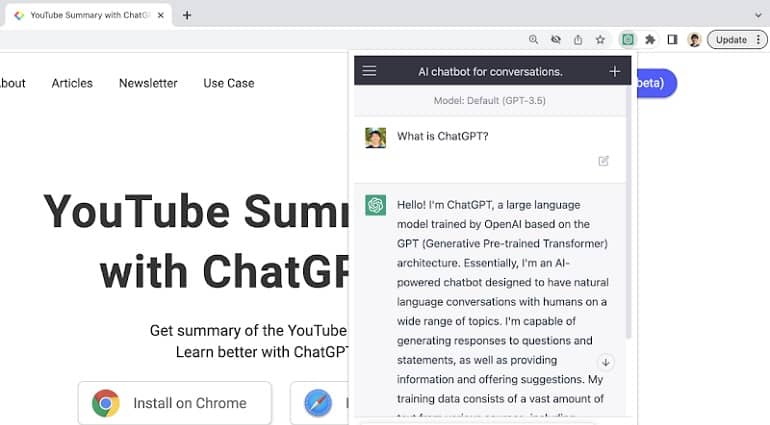Bookmark this page with the star icon
770x425 pixels.
(600, 40)
